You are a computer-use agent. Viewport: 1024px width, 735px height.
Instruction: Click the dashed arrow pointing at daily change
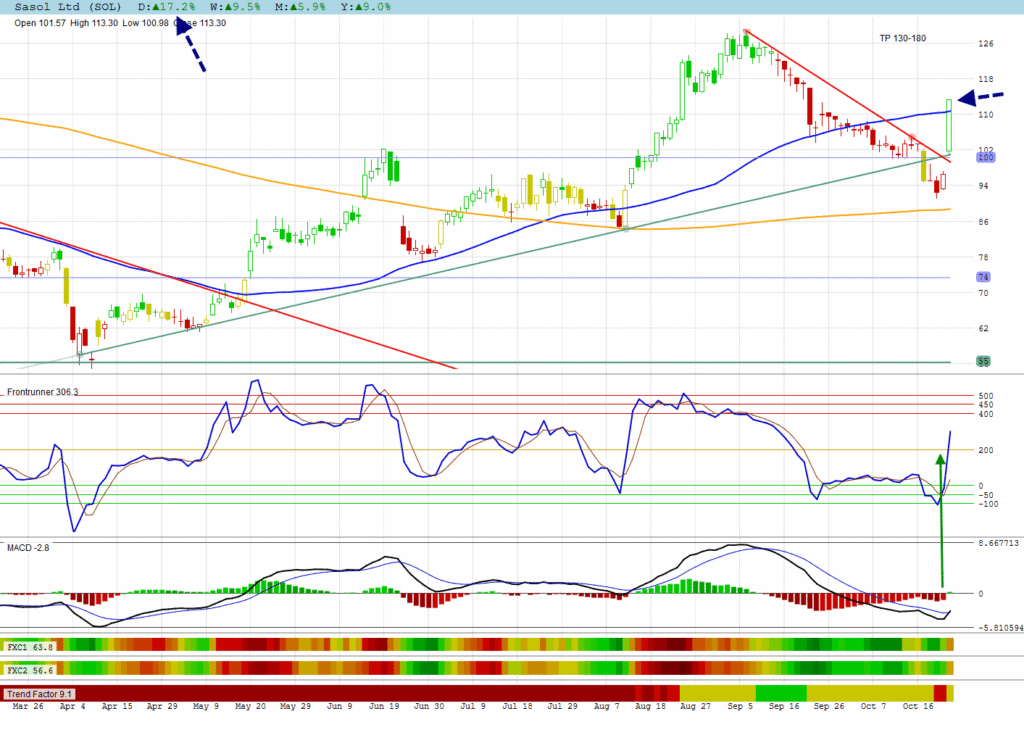[x=190, y=46]
